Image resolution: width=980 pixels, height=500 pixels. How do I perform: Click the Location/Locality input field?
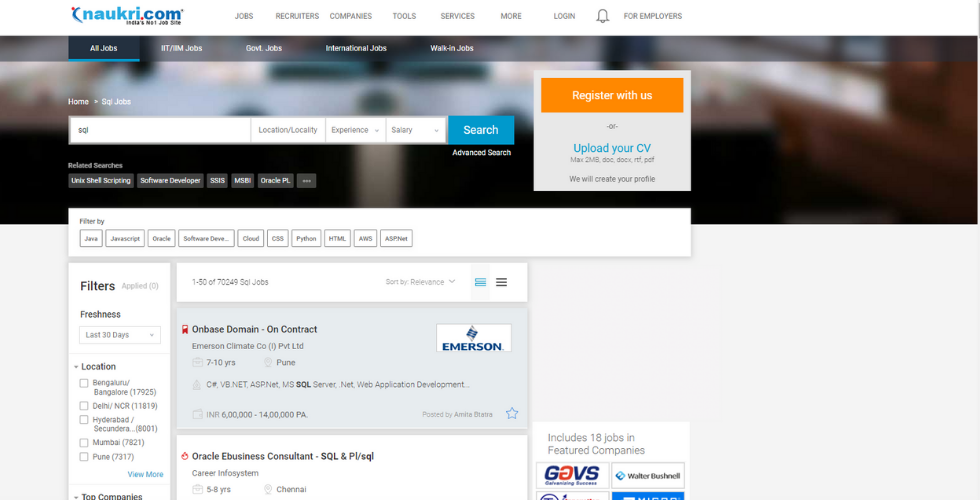[x=288, y=130]
